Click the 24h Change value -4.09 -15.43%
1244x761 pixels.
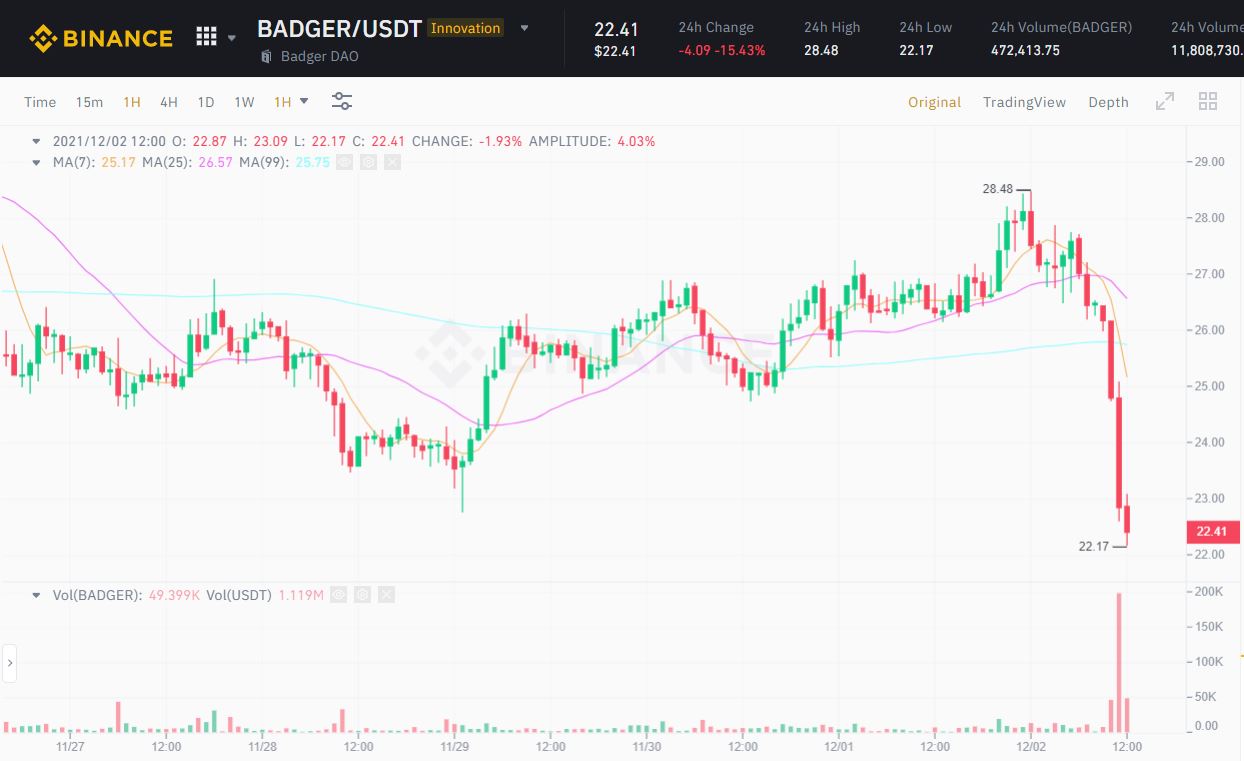pyautogui.click(x=721, y=50)
